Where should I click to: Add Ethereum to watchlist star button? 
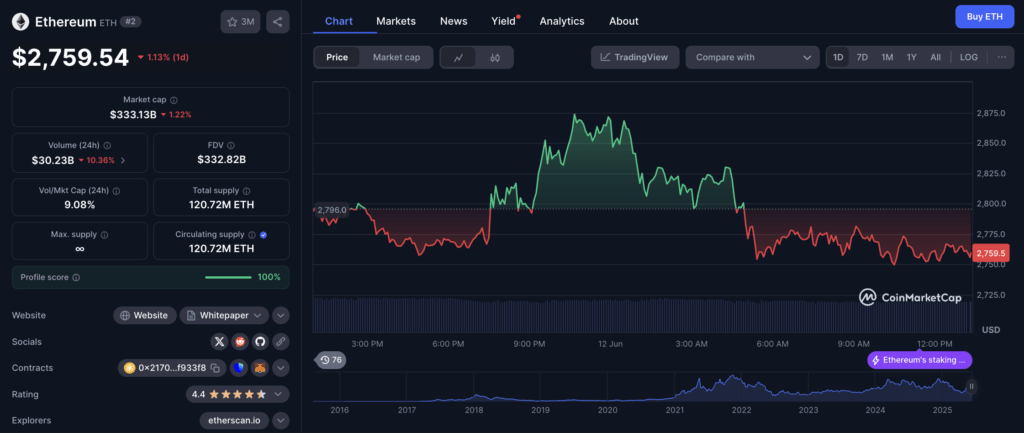pos(240,22)
